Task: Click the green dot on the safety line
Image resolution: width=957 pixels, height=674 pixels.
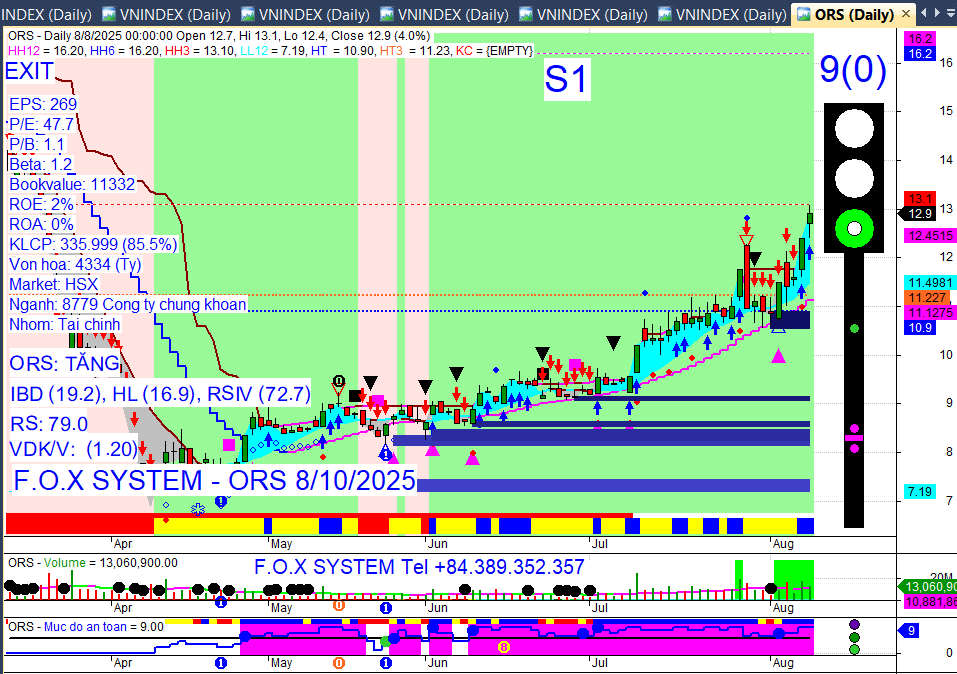Action: (x=385, y=641)
